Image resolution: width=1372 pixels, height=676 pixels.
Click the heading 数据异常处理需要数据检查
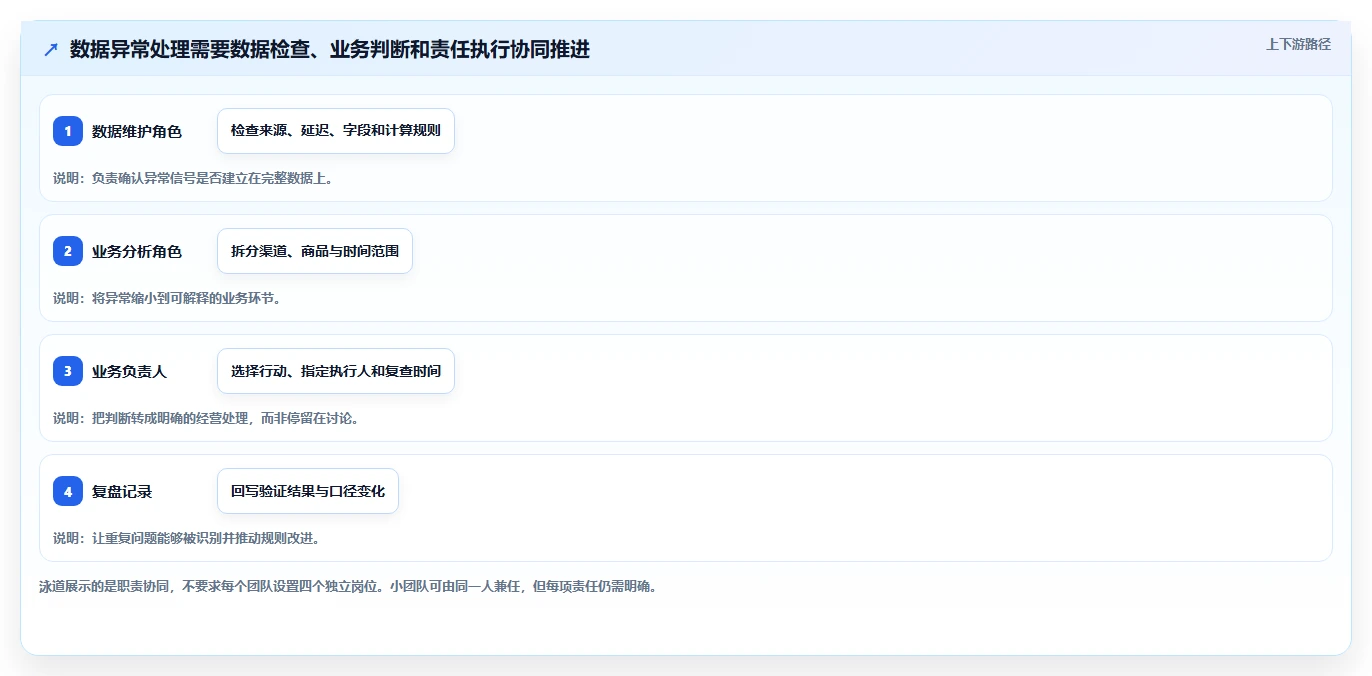point(330,50)
